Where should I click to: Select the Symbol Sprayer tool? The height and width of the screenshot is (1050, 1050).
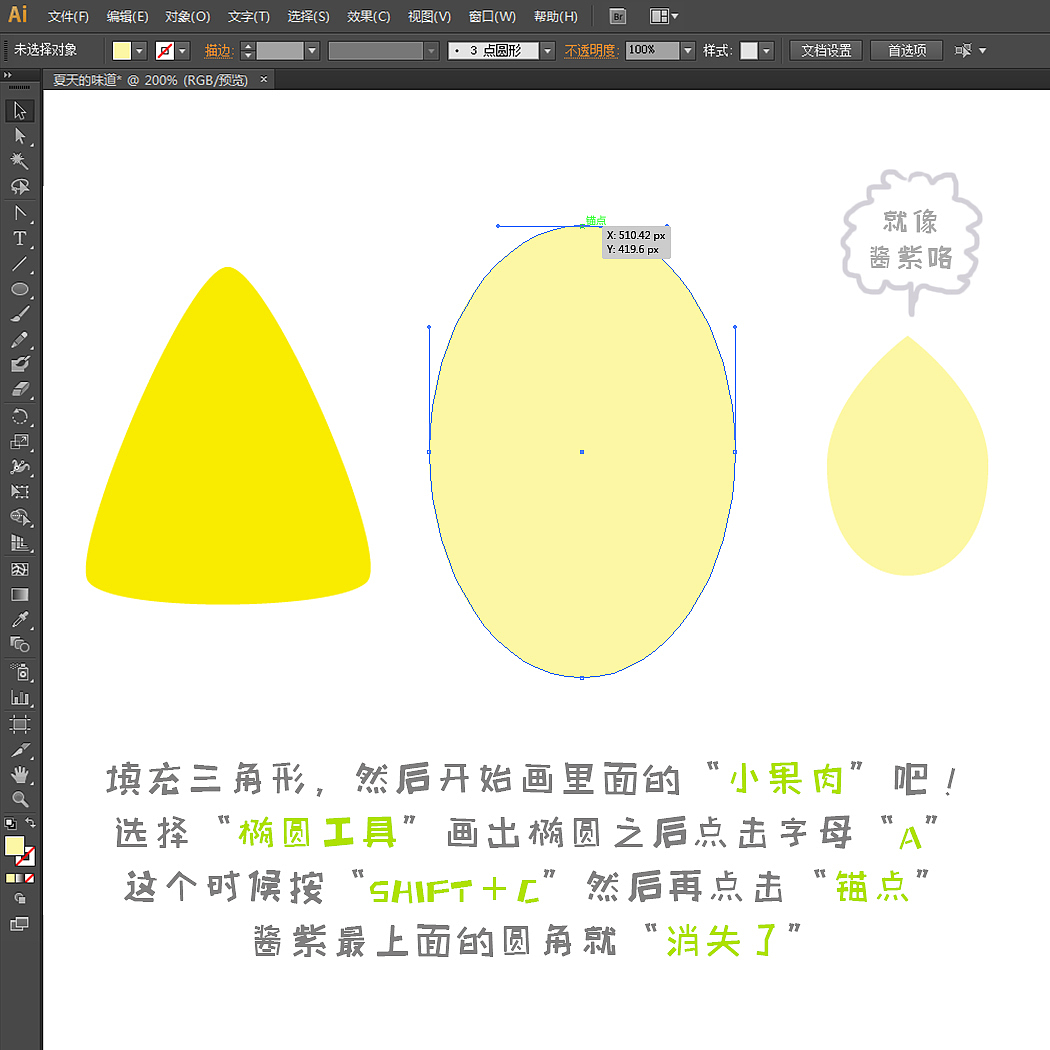[x=19, y=672]
